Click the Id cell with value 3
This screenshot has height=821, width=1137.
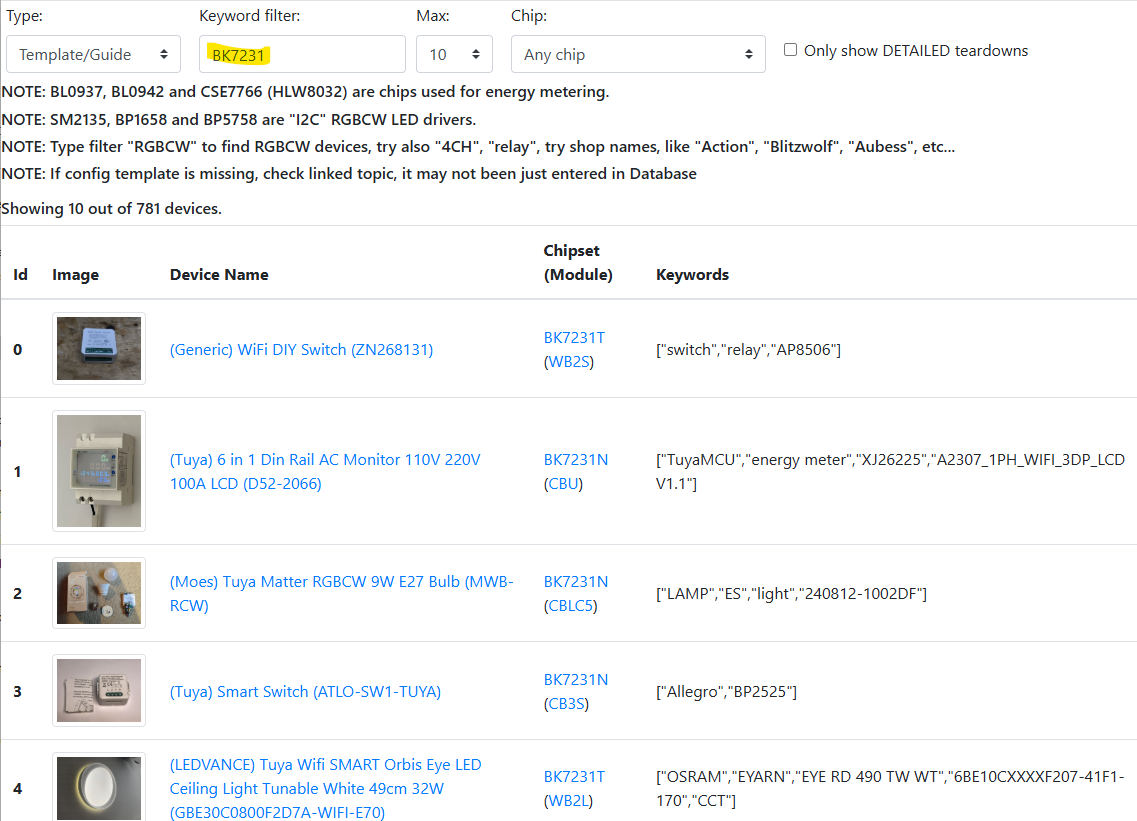click(17, 692)
